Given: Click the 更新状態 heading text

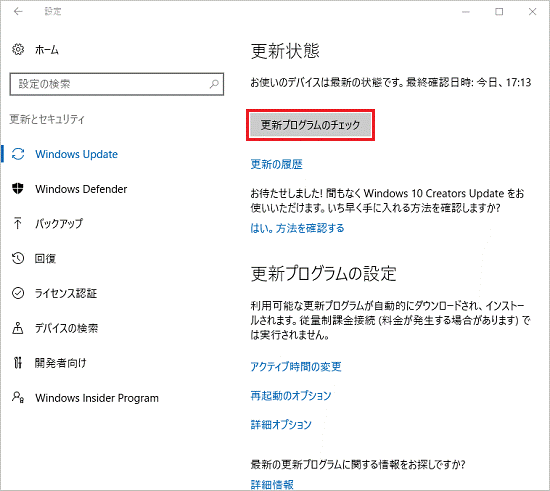Looking at the screenshot, I should [x=285, y=51].
